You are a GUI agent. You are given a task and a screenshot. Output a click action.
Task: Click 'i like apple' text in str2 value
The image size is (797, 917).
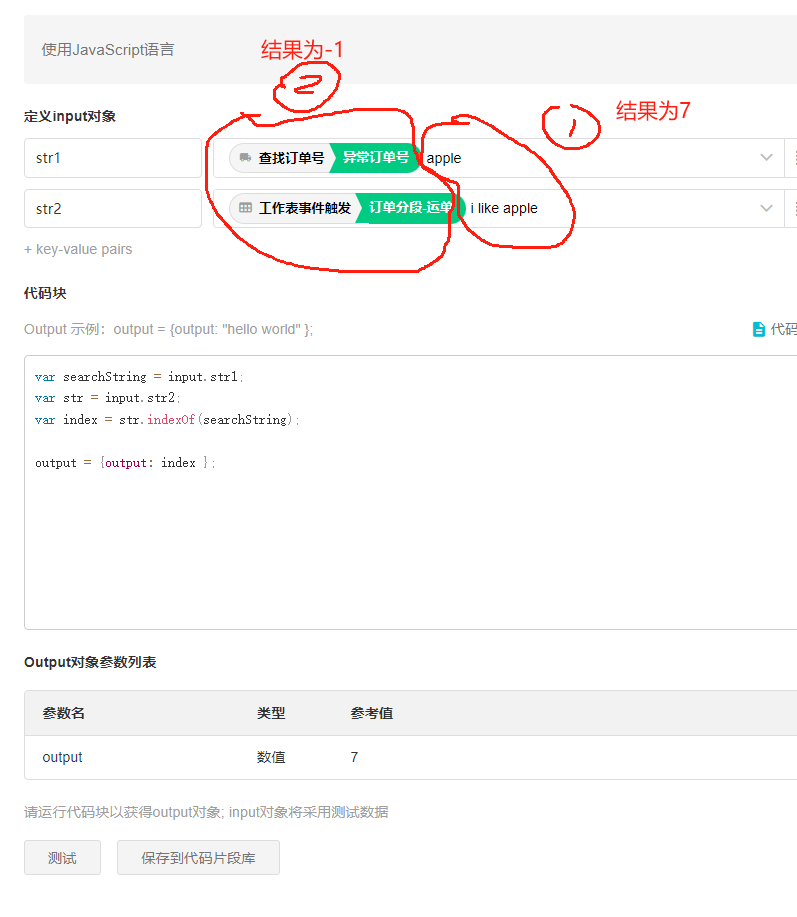pos(504,208)
